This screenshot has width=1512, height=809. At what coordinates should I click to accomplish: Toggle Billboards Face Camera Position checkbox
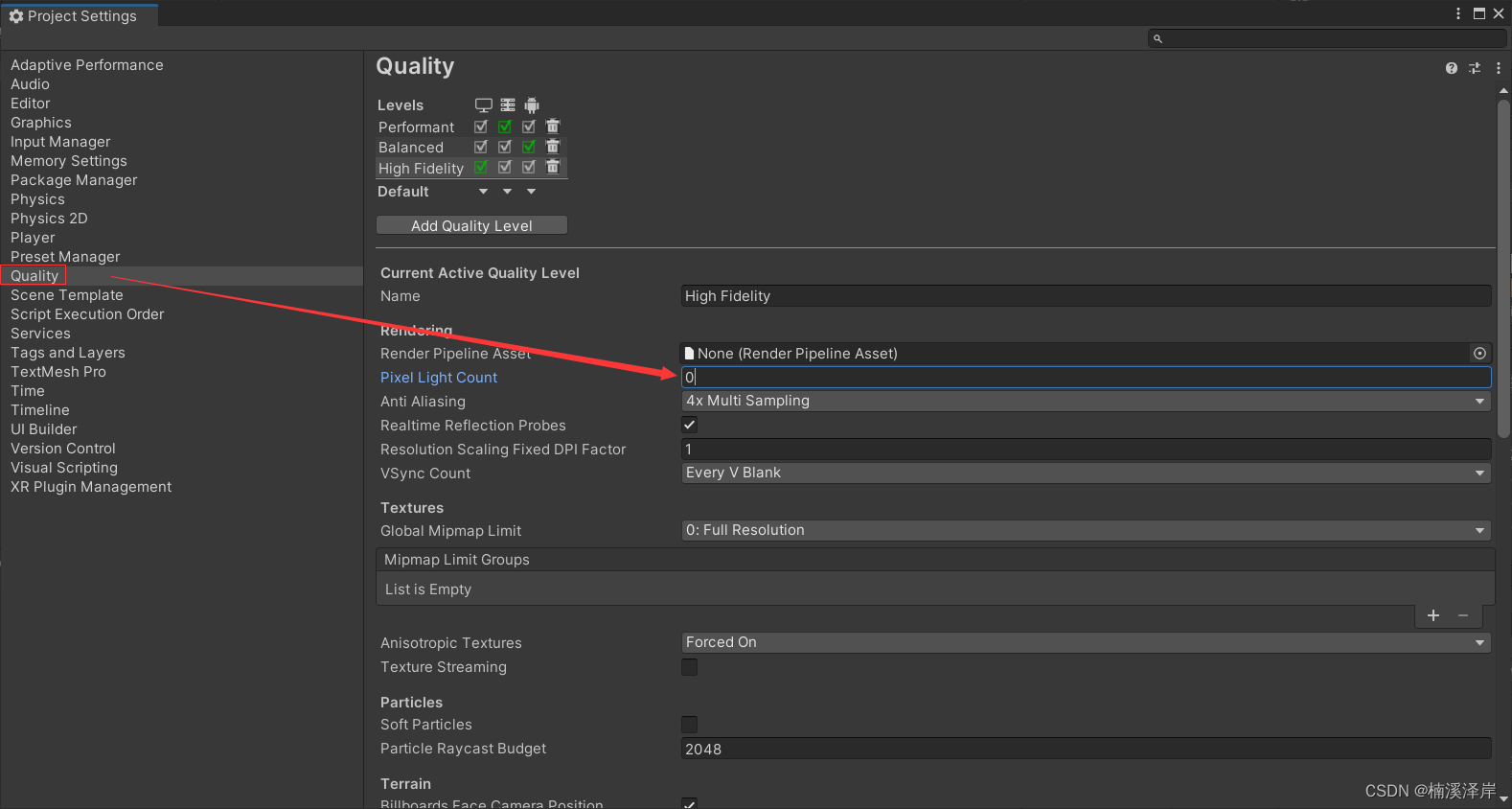coord(689,803)
